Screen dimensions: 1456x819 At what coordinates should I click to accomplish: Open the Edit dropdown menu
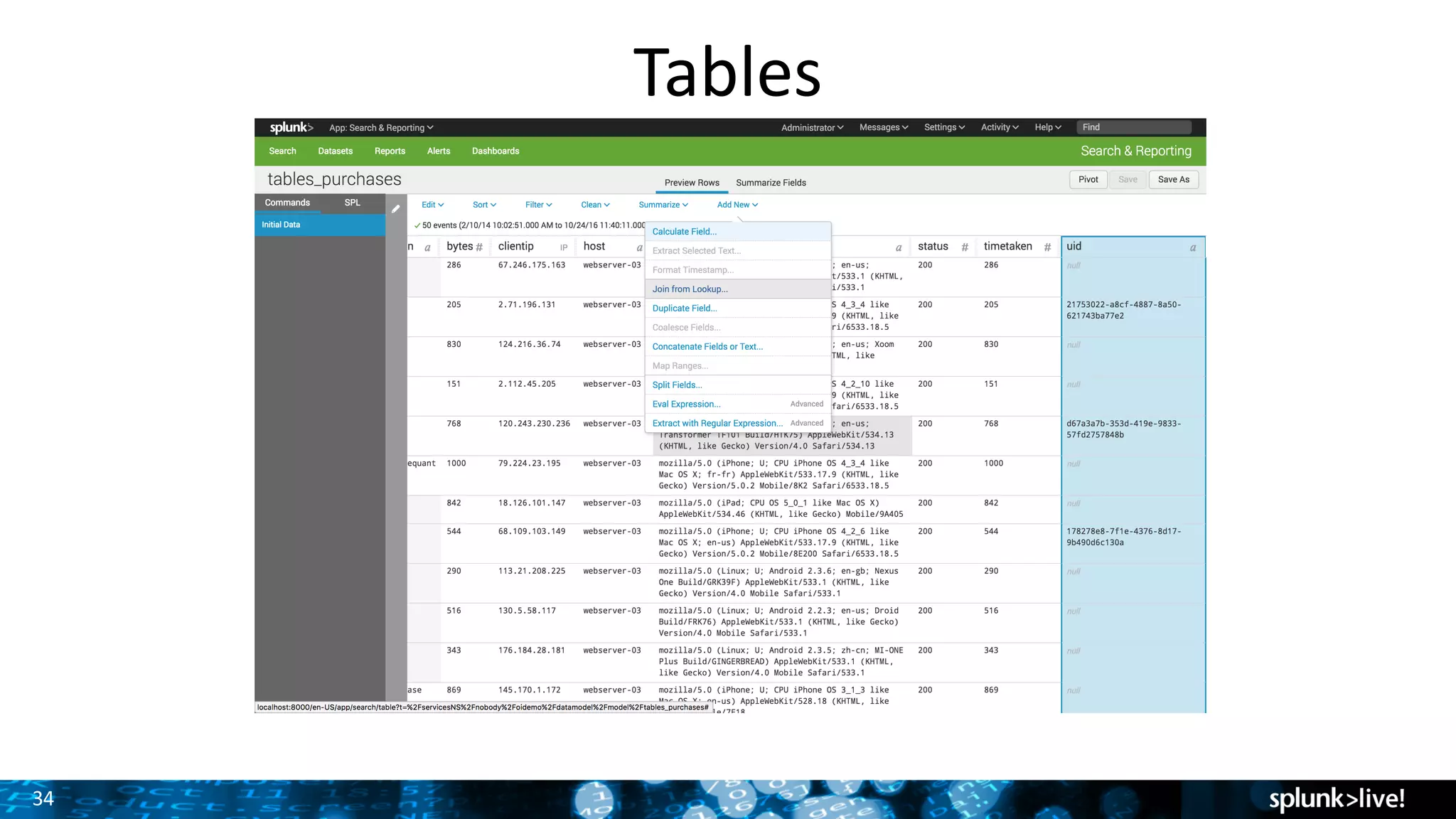432,205
